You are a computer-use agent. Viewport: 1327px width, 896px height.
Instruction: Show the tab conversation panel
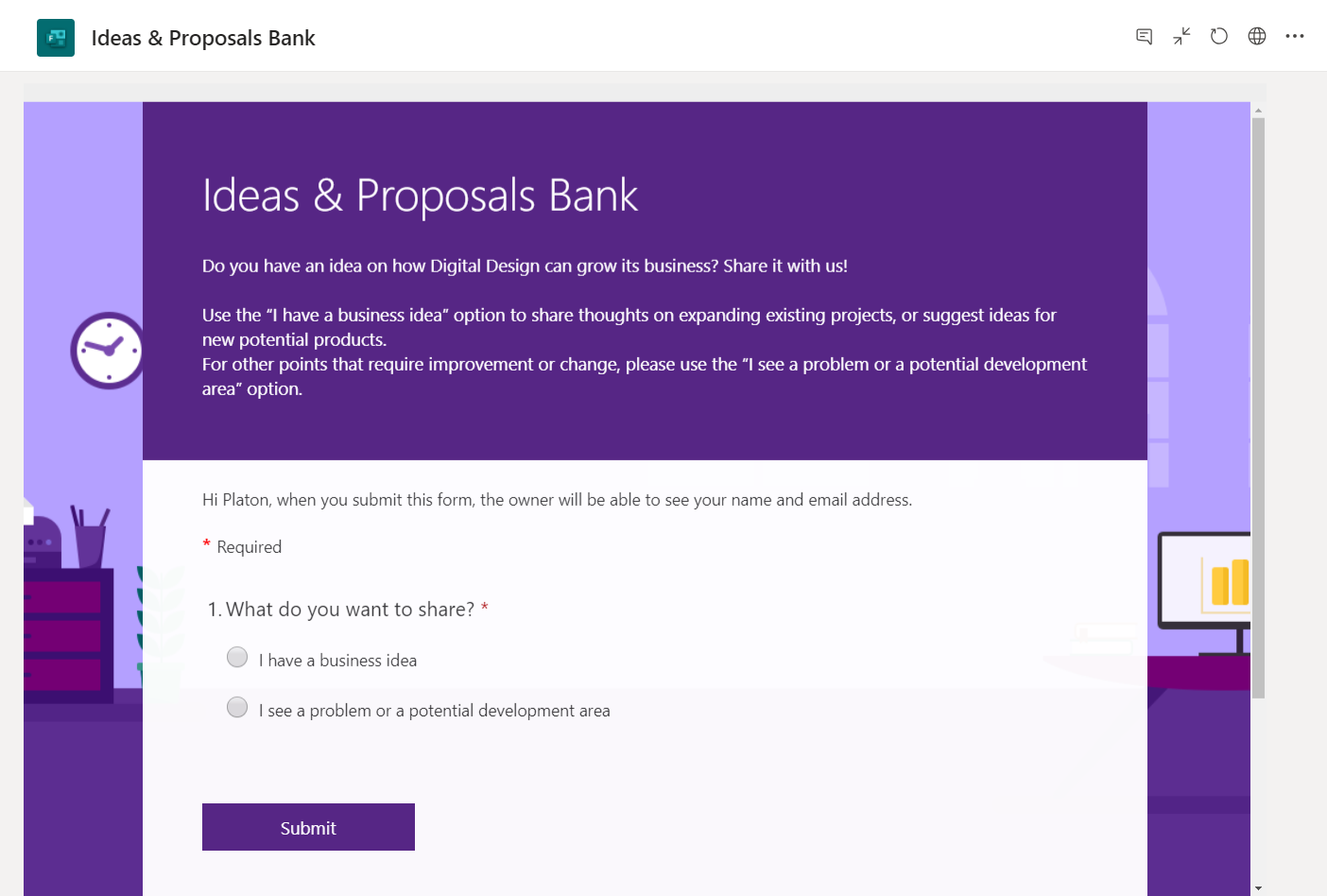[x=1144, y=37]
